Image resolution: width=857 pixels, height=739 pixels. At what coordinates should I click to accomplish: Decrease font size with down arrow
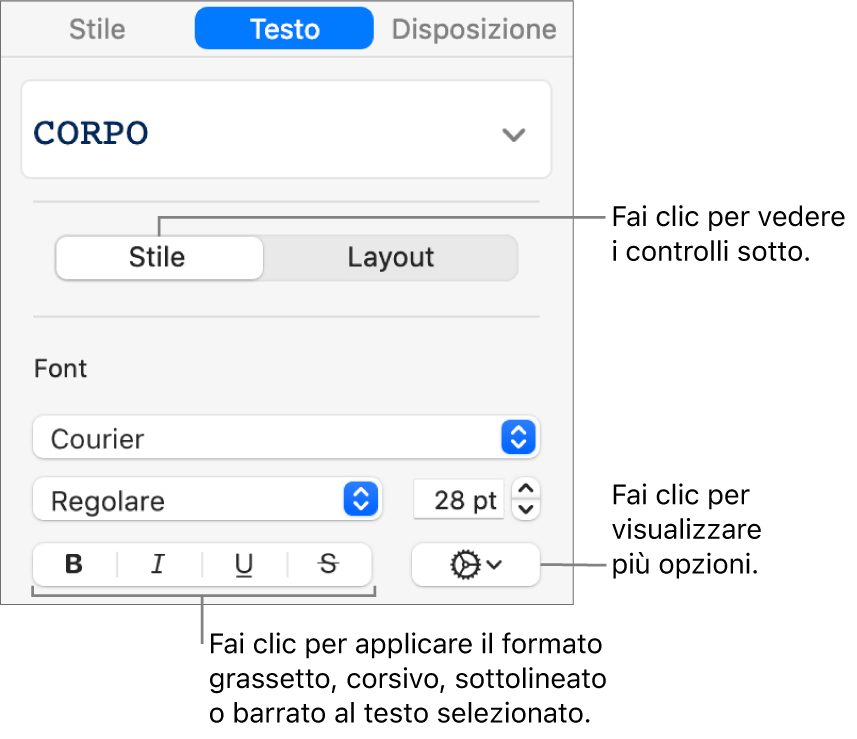point(526,509)
